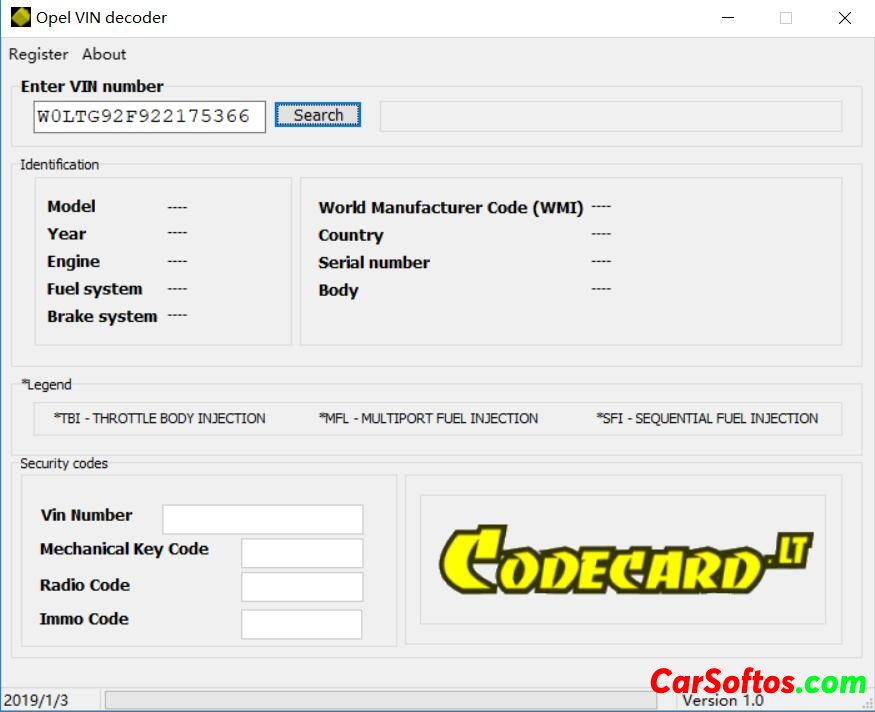
Task: Click the Model value placeholder dashes
Action: [x=177, y=207]
